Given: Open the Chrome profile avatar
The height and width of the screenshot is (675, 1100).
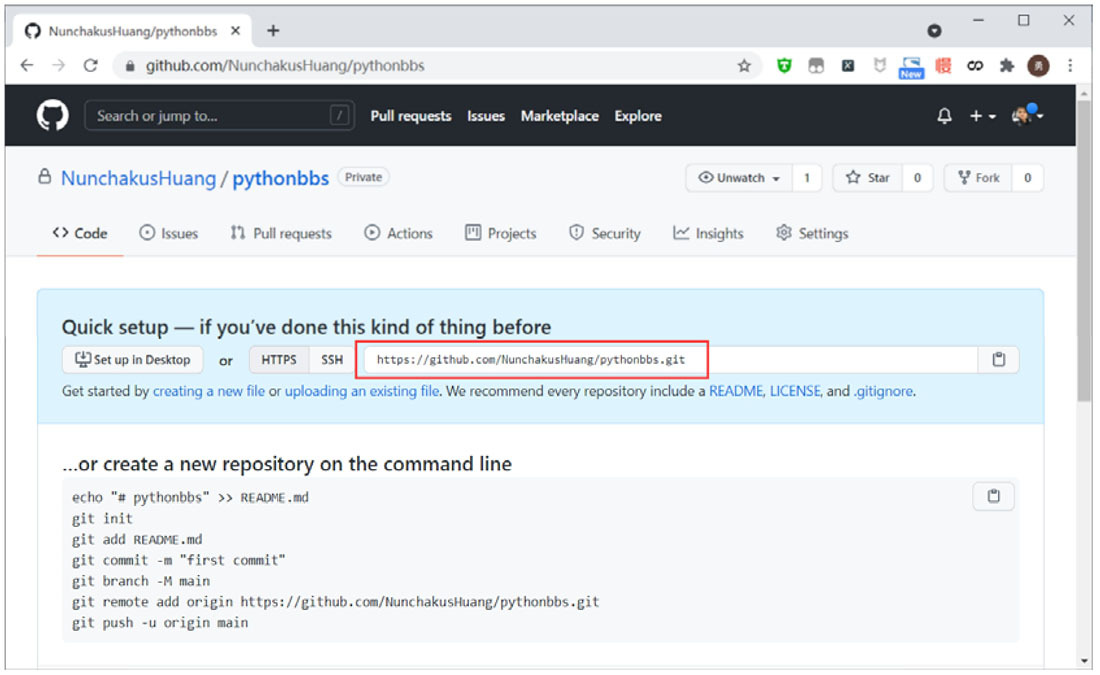Looking at the screenshot, I should point(1038,66).
